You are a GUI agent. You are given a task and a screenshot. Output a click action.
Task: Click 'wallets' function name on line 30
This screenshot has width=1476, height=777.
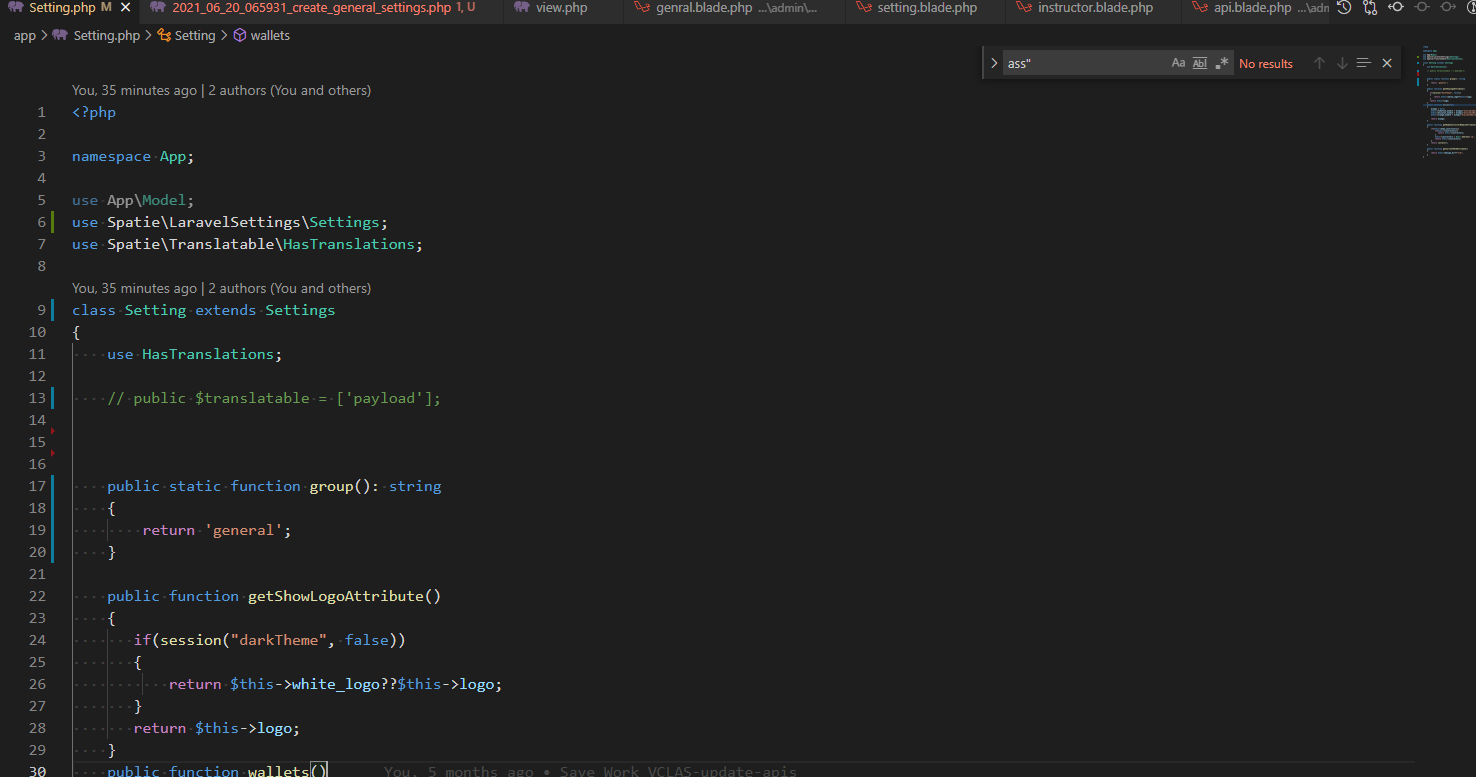(x=279, y=771)
